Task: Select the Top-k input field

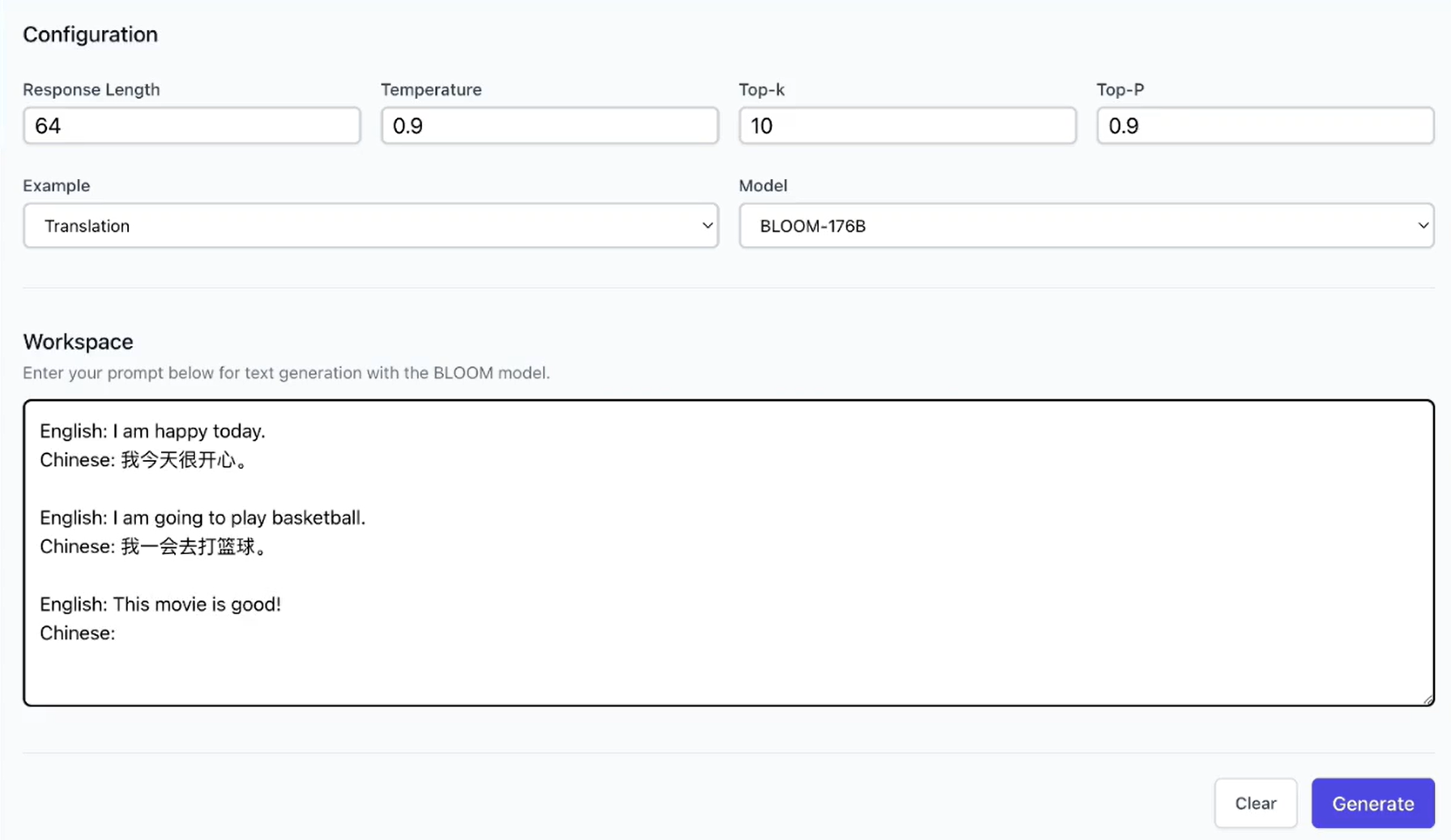Action: pyautogui.click(x=907, y=126)
